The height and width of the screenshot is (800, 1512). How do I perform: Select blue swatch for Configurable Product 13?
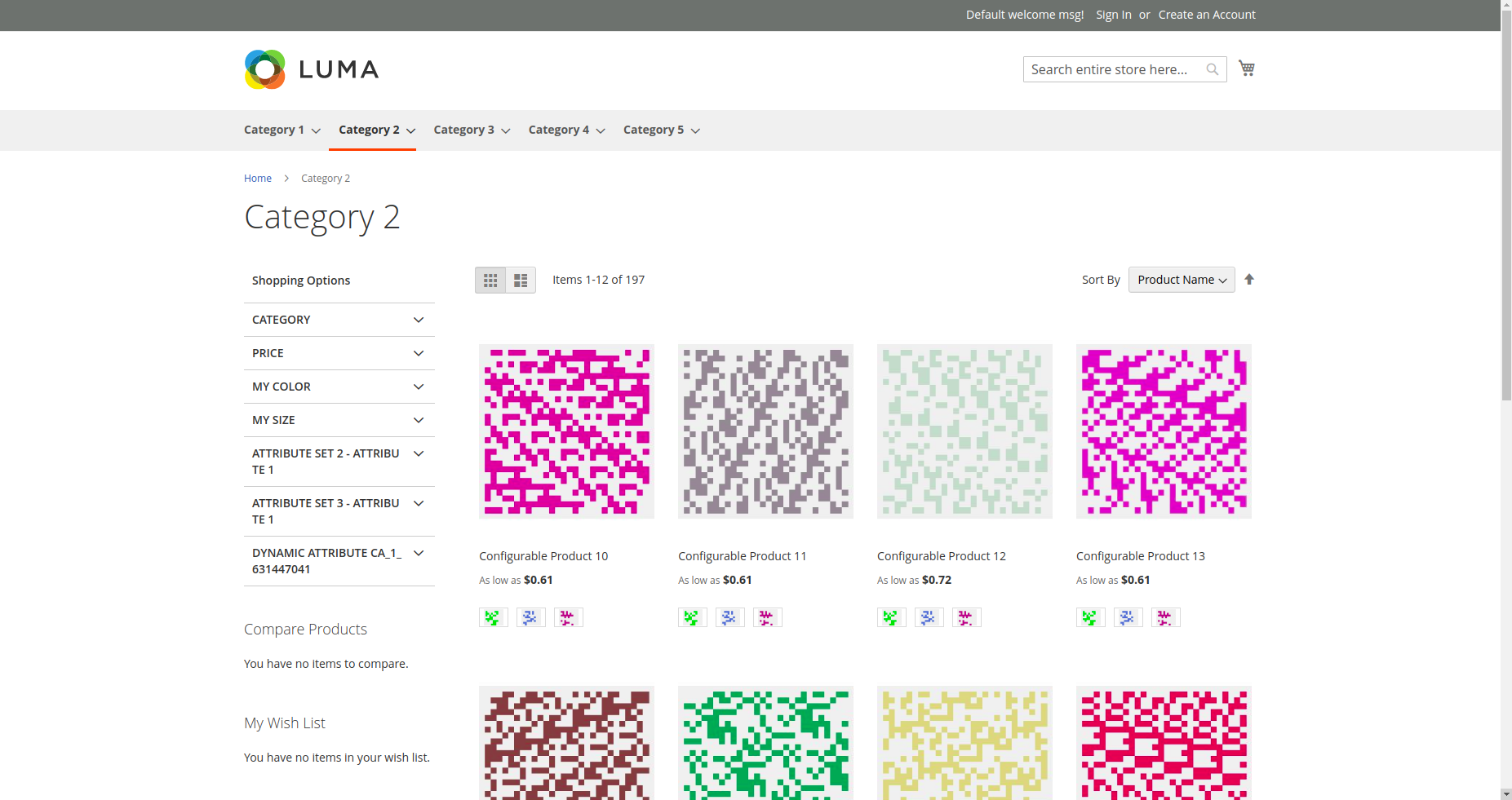1128,617
